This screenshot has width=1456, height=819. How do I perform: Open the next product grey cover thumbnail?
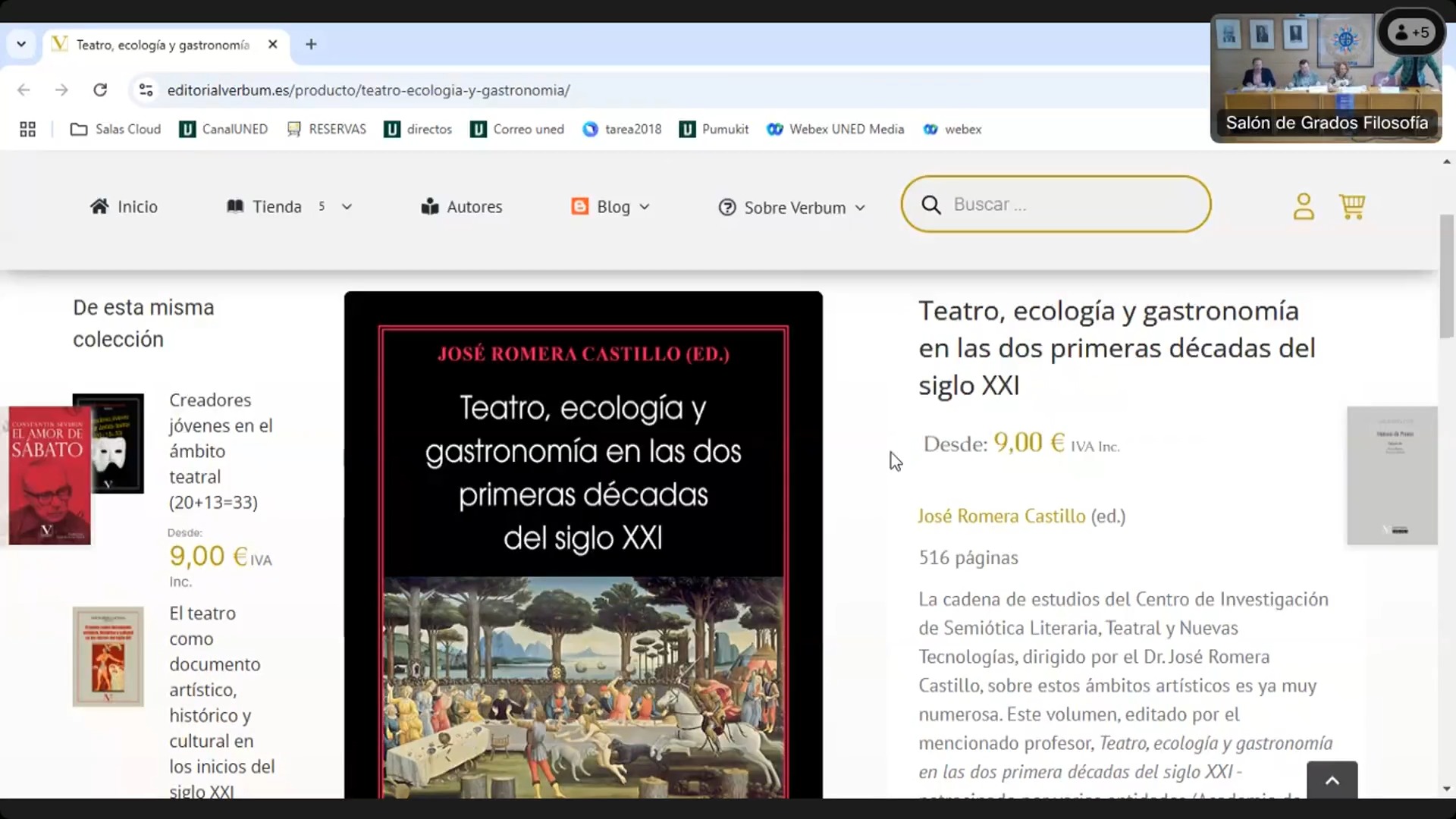click(1392, 475)
